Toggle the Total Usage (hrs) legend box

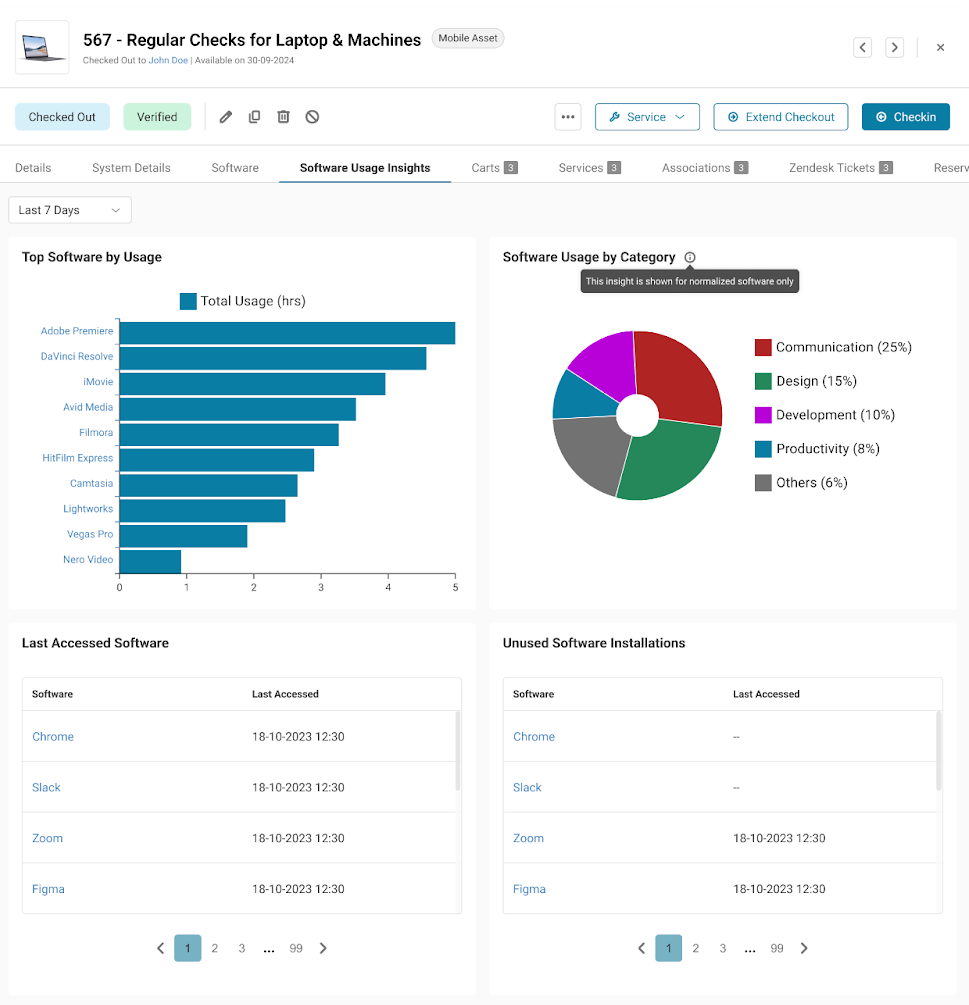click(188, 301)
